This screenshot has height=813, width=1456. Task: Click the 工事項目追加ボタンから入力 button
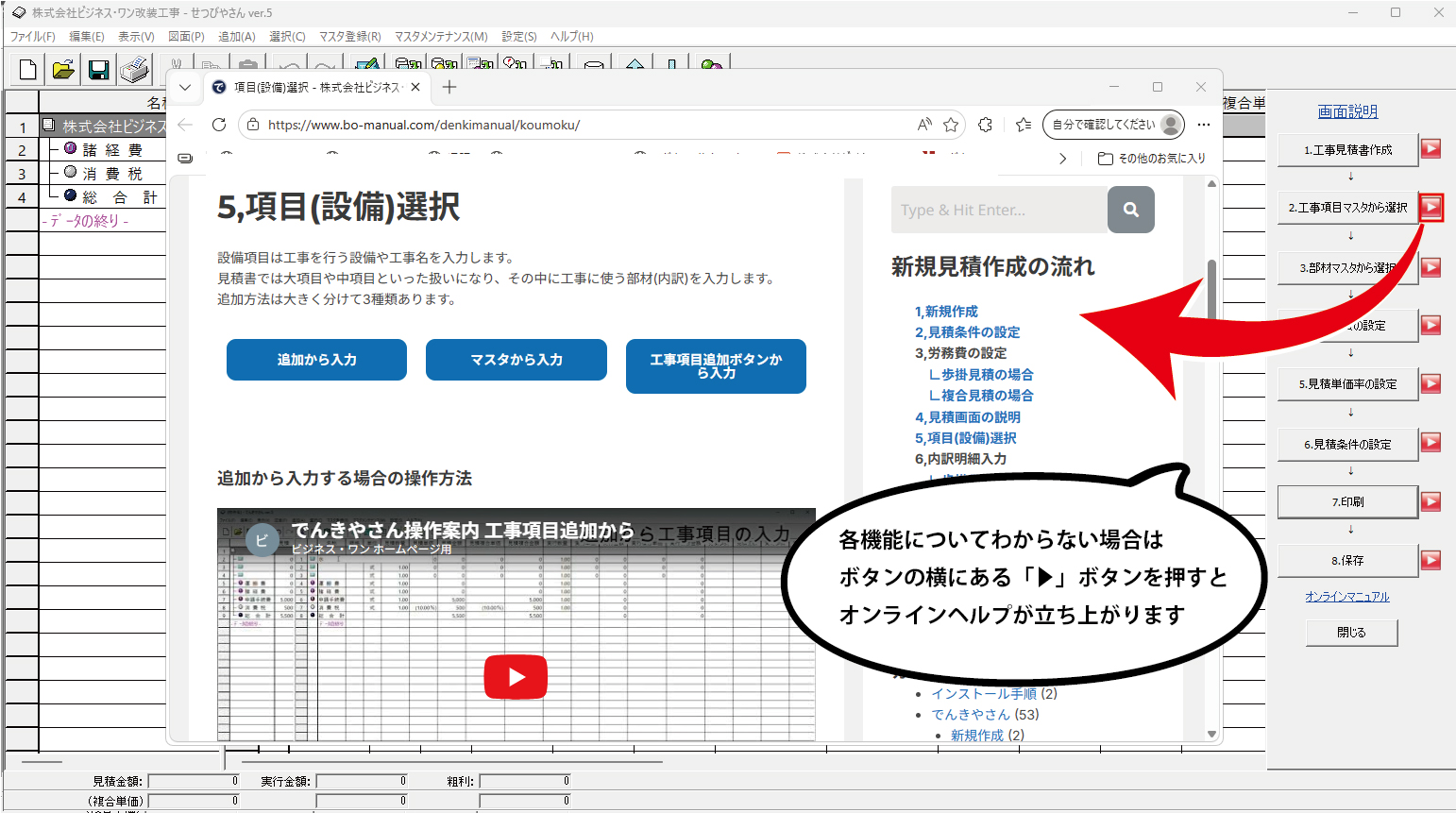716,366
